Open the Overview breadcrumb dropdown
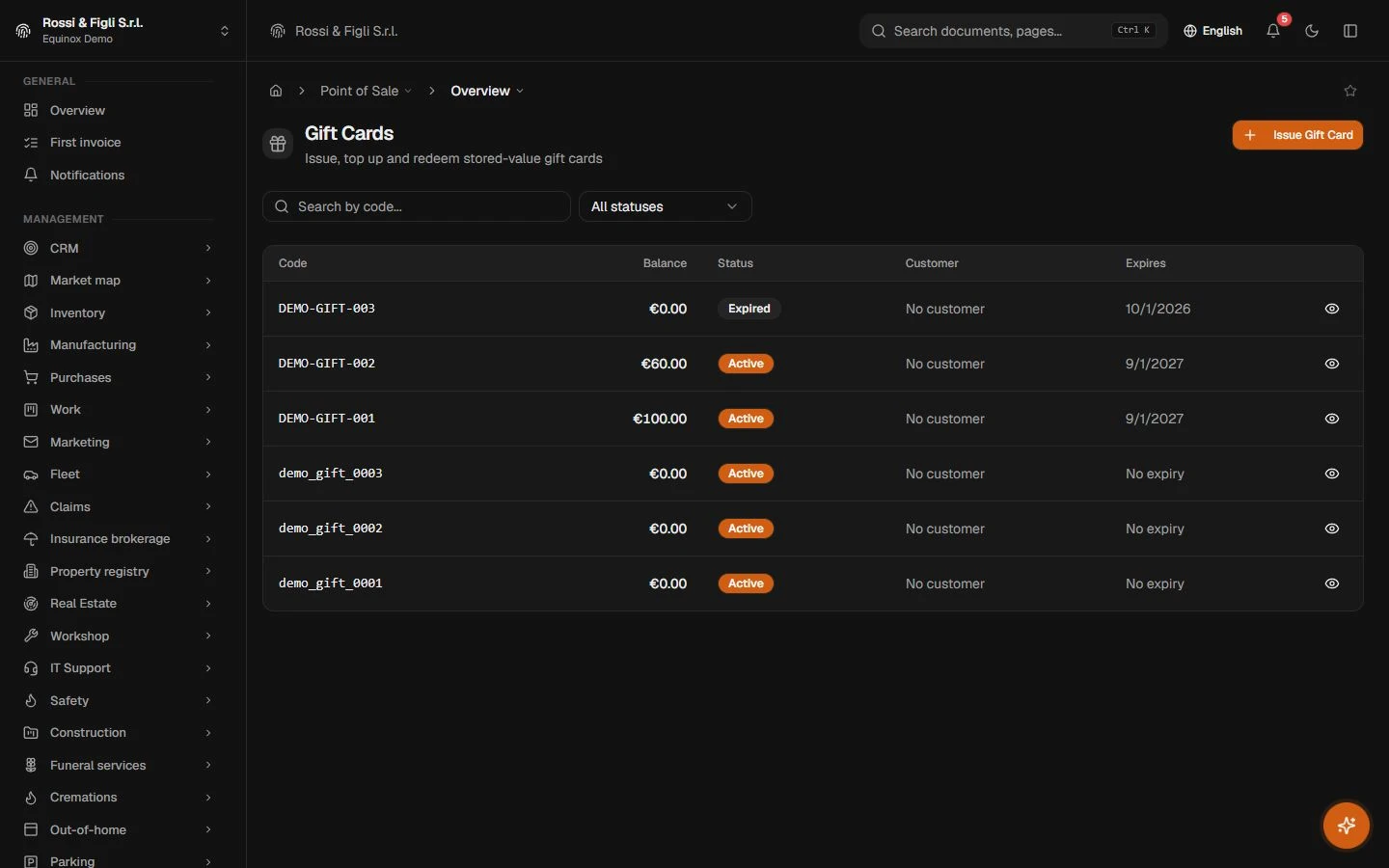Image resolution: width=1389 pixels, height=868 pixels. [487, 91]
